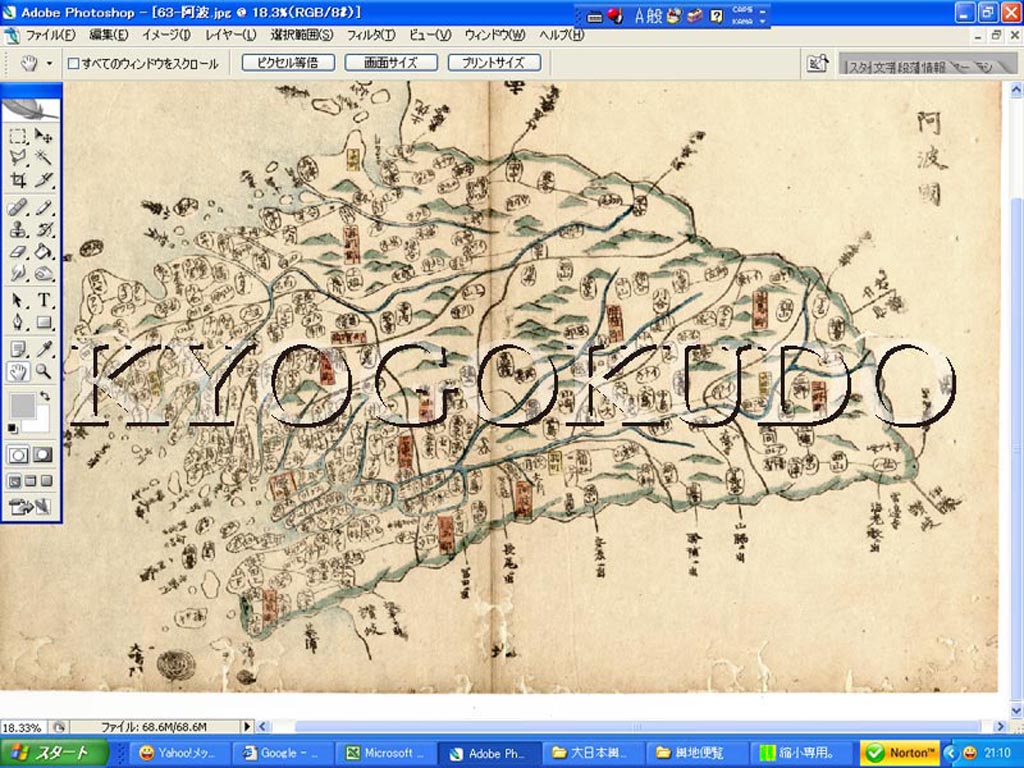The width and height of the screenshot is (1024, 768).
Task: Toggle KANA indicator on IME bar
Action: click(742, 21)
